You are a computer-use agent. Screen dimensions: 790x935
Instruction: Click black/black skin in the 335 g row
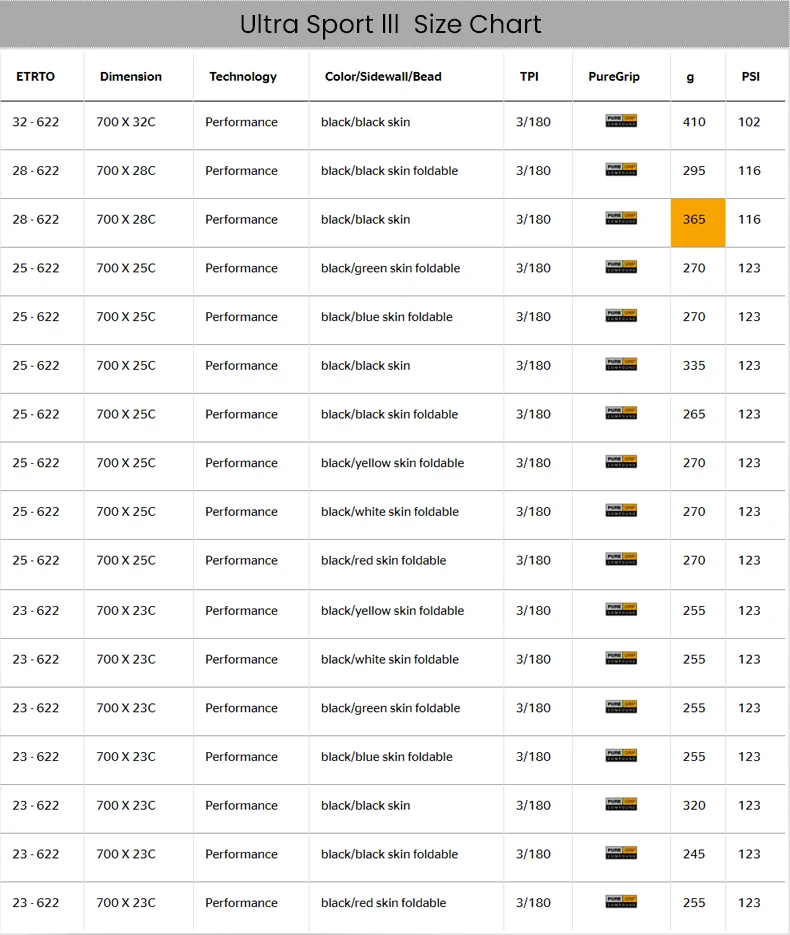point(365,366)
